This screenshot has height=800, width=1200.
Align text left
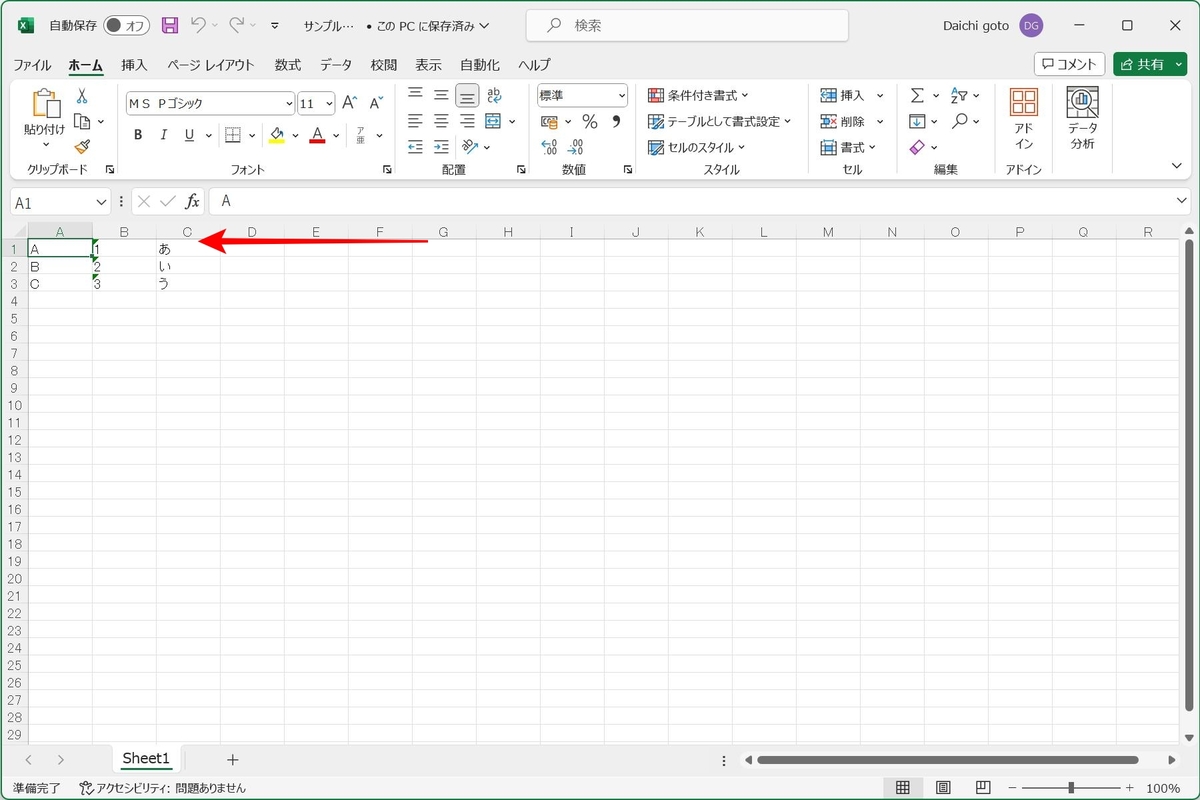tap(415, 121)
